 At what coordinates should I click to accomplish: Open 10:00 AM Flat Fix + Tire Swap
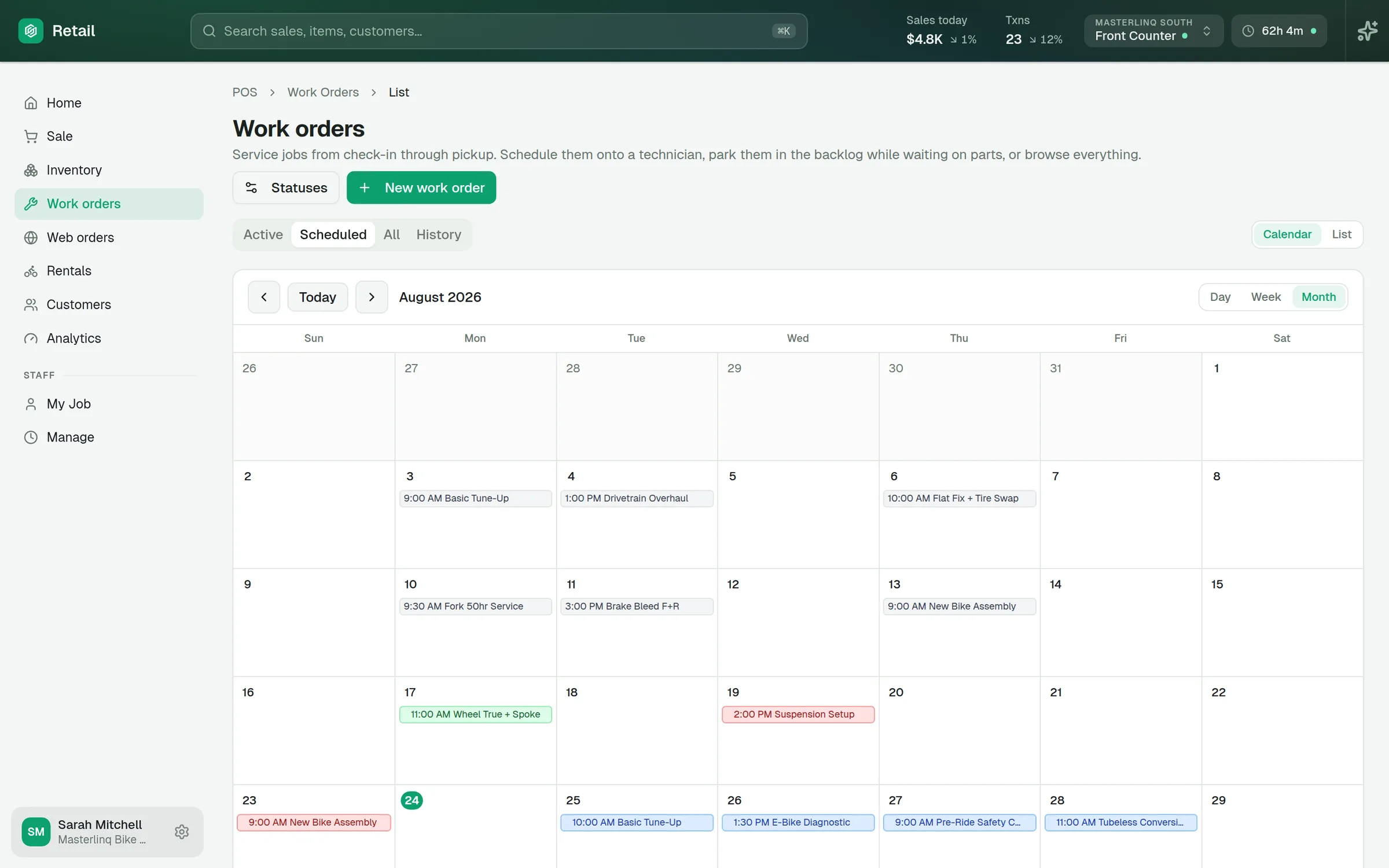pyautogui.click(x=960, y=498)
